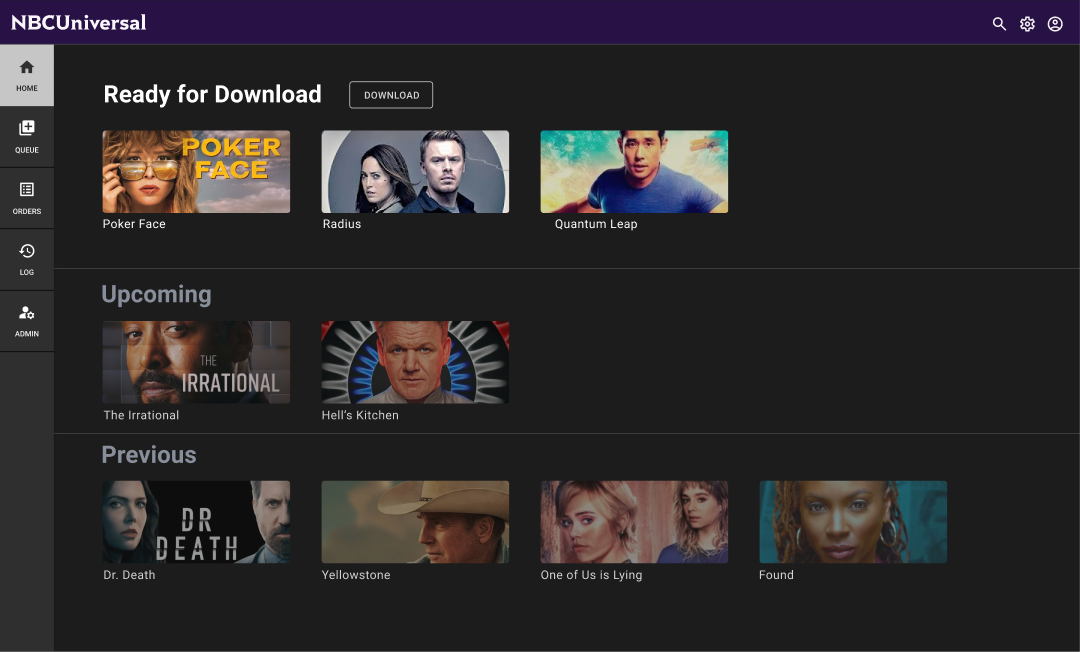1080x652 pixels.
Task: Open the user account profile icon
Action: pyautogui.click(x=1055, y=24)
